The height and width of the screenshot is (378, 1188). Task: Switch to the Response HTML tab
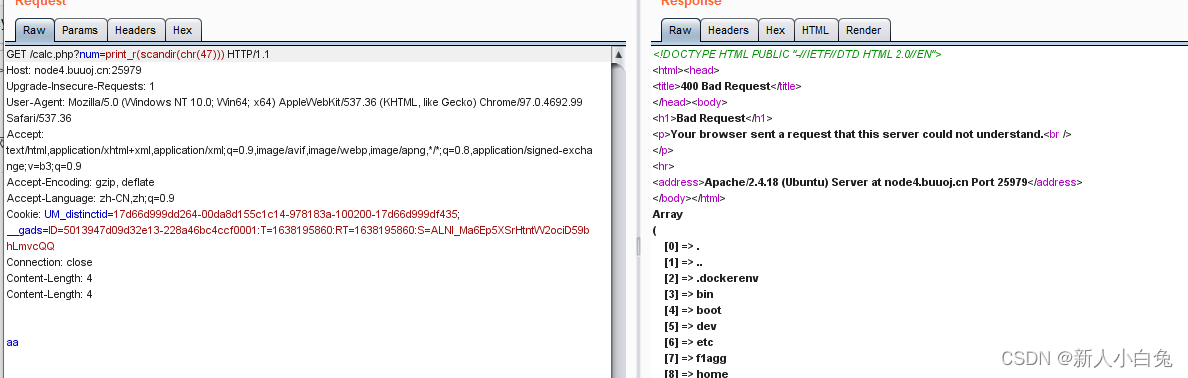(x=815, y=30)
